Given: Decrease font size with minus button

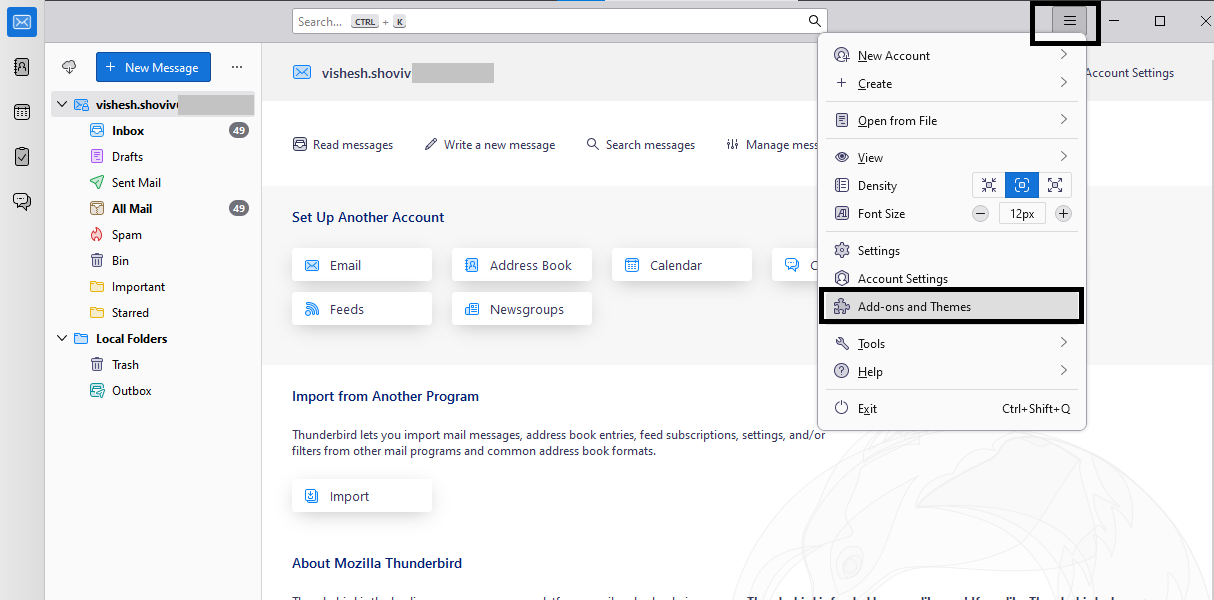Looking at the screenshot, I should (x=981, y=213).
